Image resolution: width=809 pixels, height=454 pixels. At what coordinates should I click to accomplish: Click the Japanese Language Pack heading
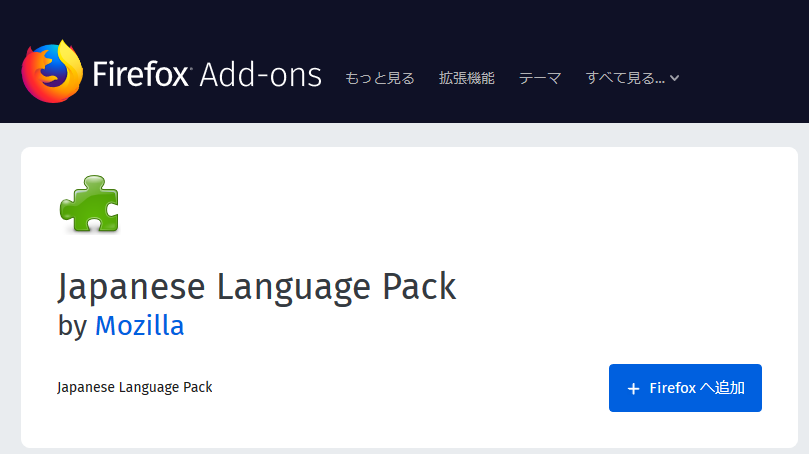[x=257, y=287]
